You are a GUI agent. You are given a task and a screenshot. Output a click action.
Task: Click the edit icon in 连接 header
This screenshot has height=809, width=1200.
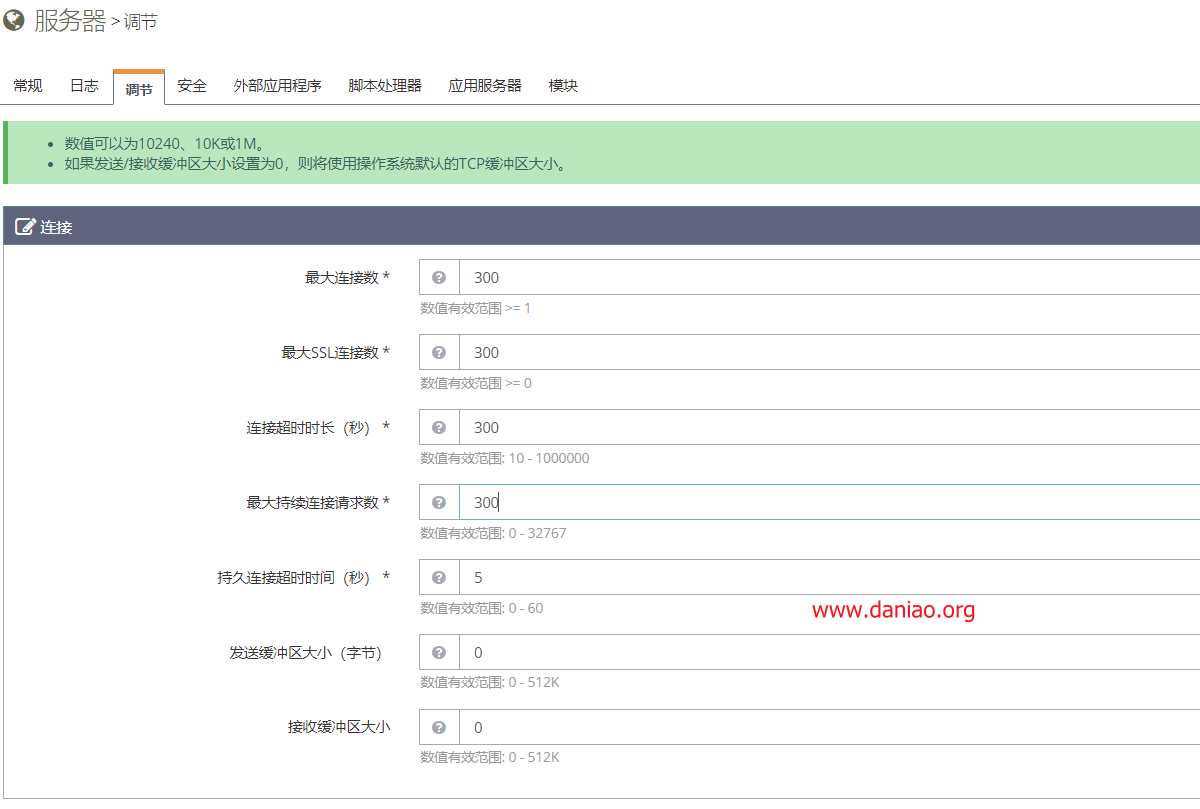tap(25, 226)
